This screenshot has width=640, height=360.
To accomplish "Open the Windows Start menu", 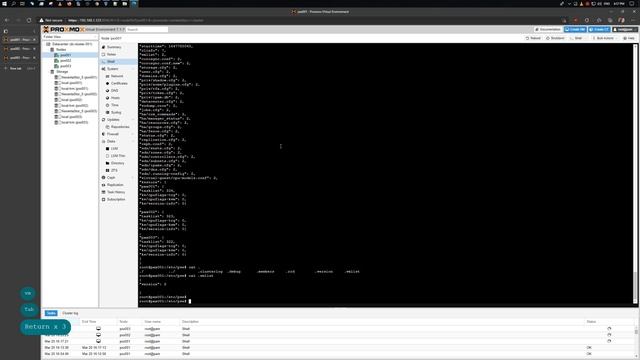I will pyautogui.click(x=4, y=4).
